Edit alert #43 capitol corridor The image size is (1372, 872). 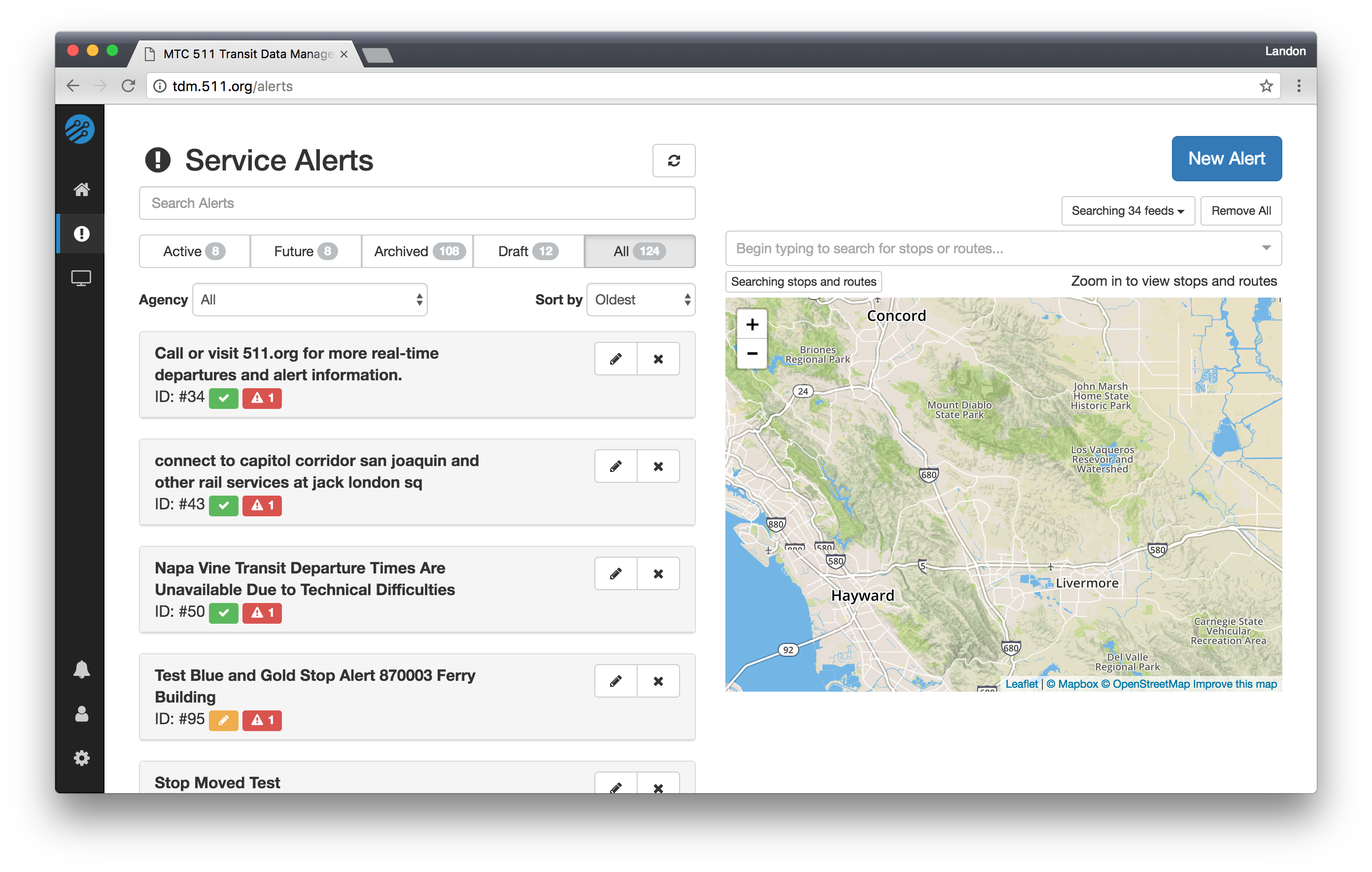click(616, 467)
